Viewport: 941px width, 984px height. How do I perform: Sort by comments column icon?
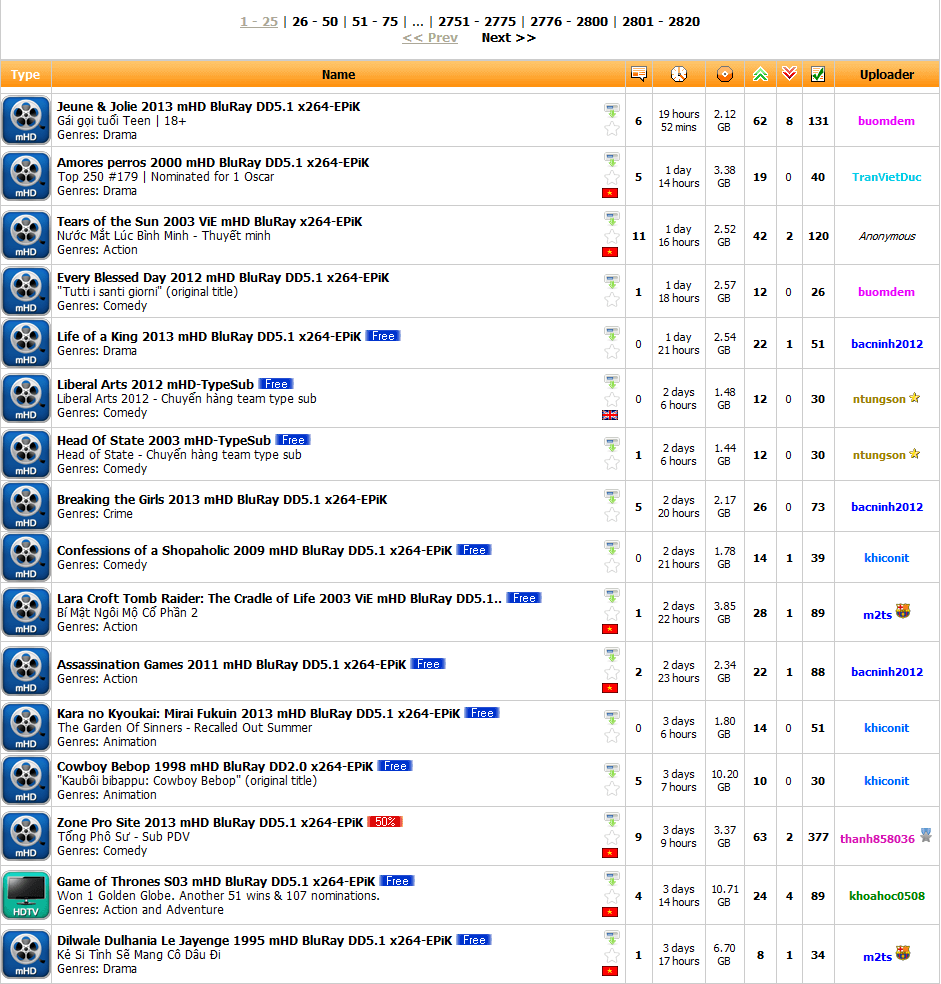point(638,74)
